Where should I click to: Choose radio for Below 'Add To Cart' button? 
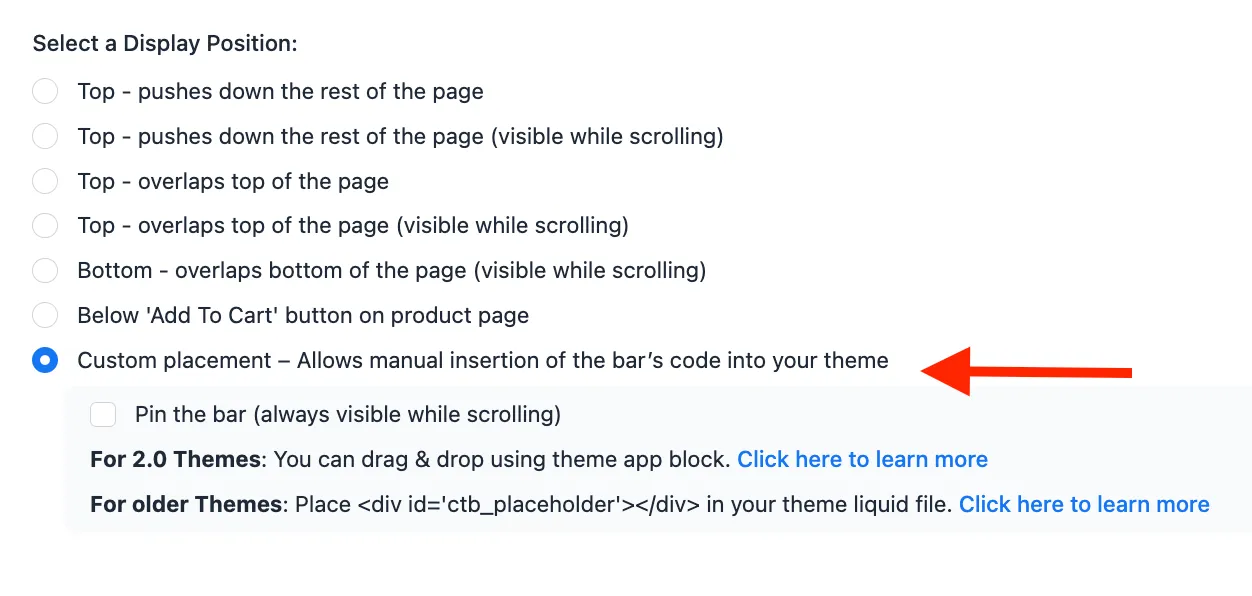click(x=45, y=315)
